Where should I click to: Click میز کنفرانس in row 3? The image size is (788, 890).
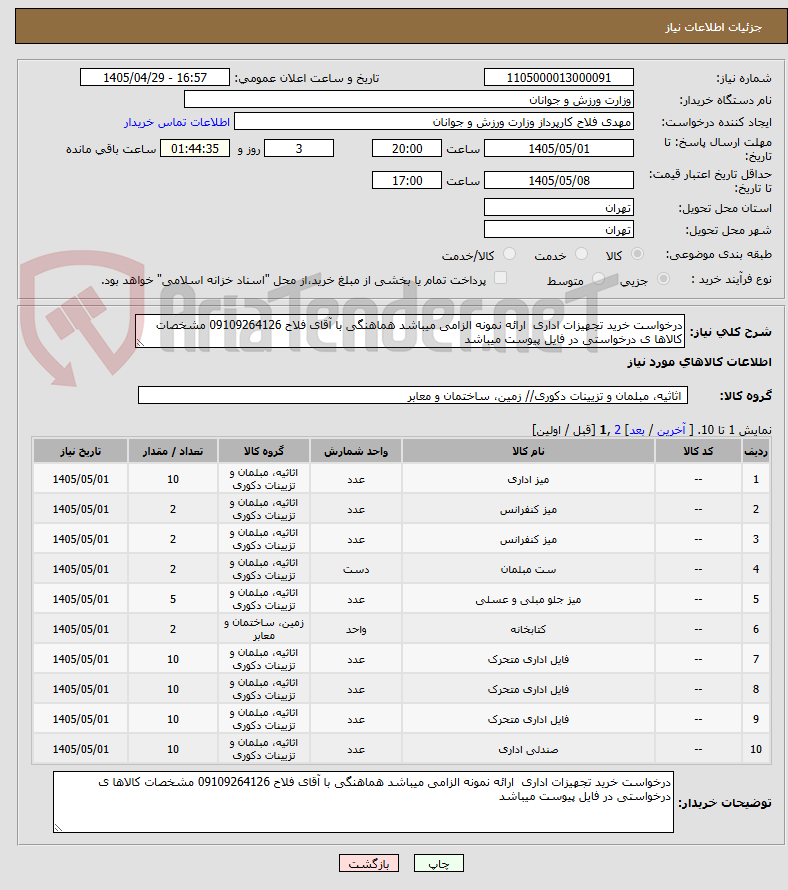coord(528,540)
